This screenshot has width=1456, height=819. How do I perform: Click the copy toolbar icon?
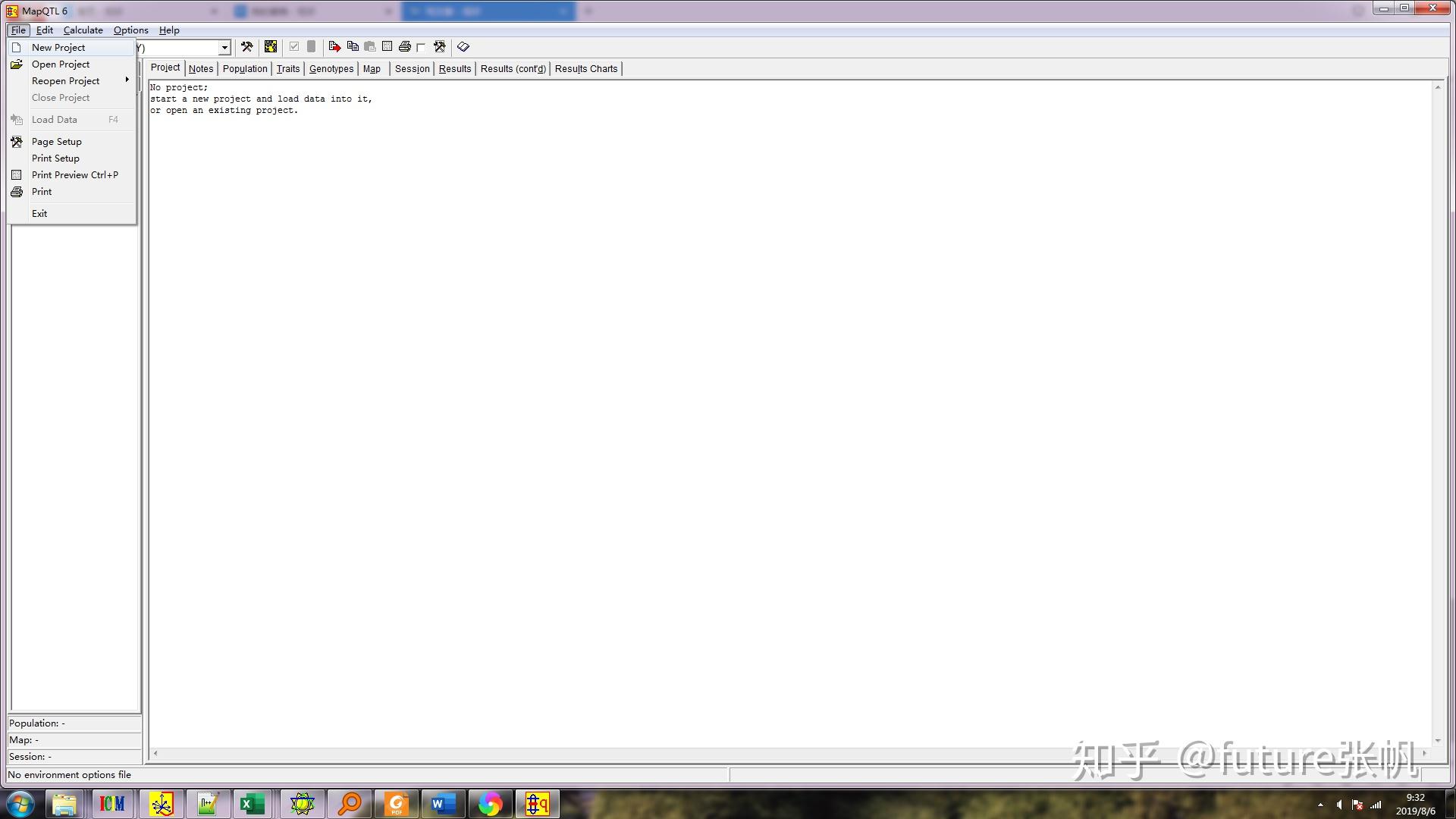pyautogui.click(x=353, y=47)
